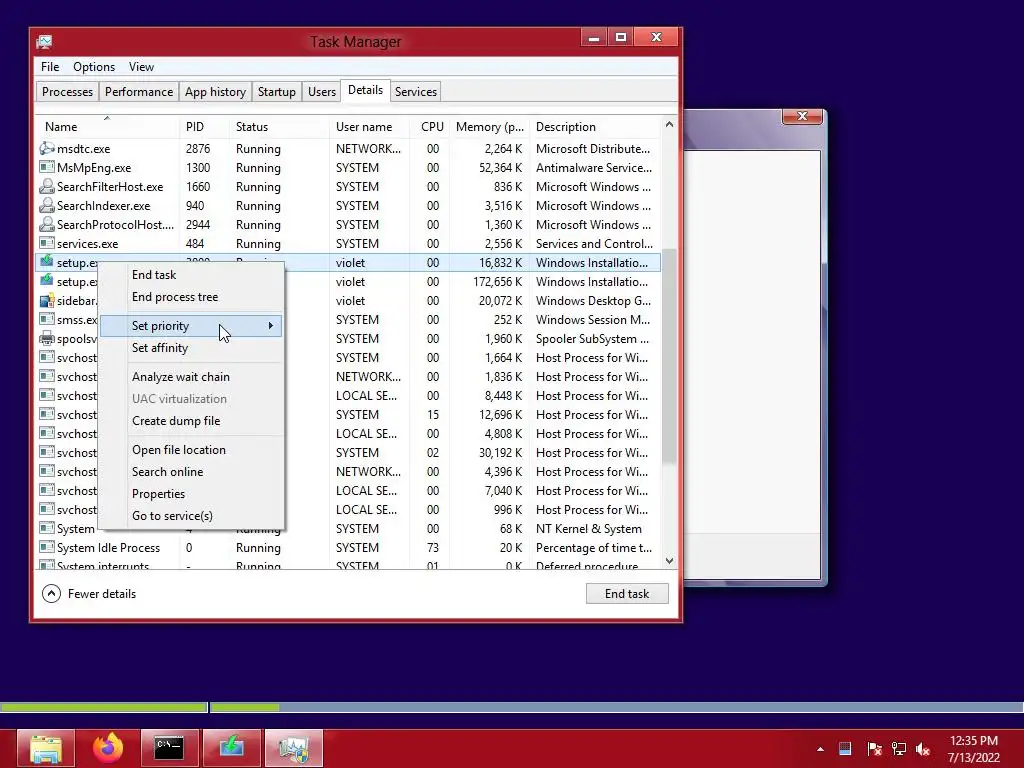Select Set affinity menu entry
Image resolution: width=1024 pixels, height=768 pixels.
(159, 348)
